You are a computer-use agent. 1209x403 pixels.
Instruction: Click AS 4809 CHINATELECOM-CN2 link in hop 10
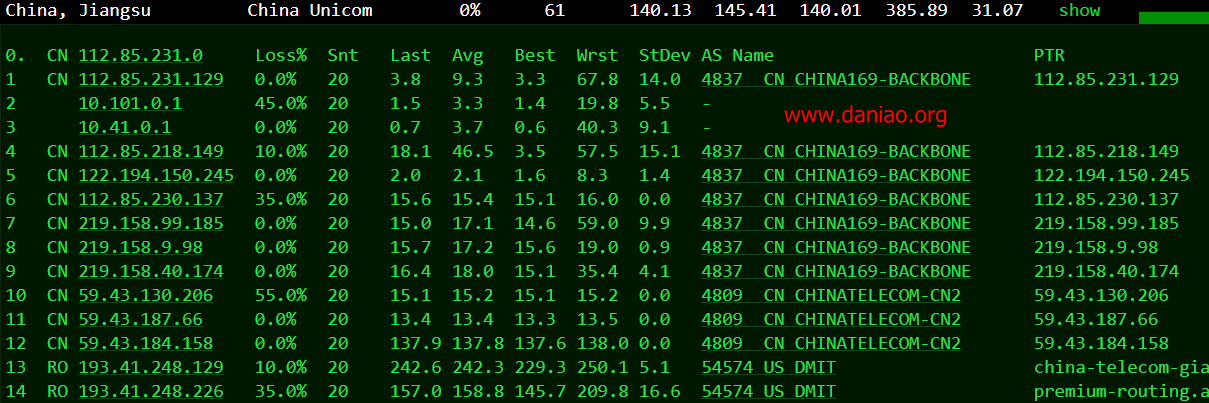pyautogui.click(x=831, y=295)
